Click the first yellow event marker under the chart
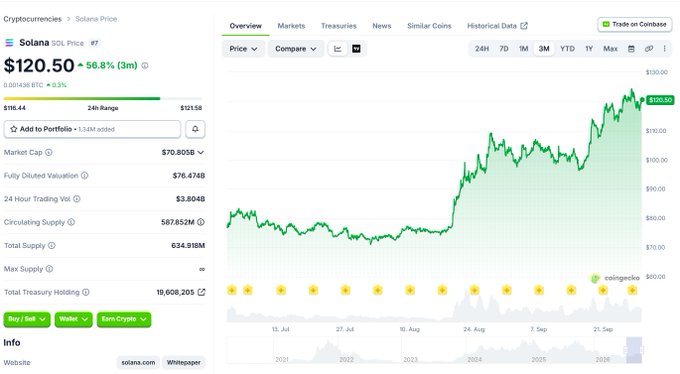Viewport: 680px width, 374px height. pos(232,290)
